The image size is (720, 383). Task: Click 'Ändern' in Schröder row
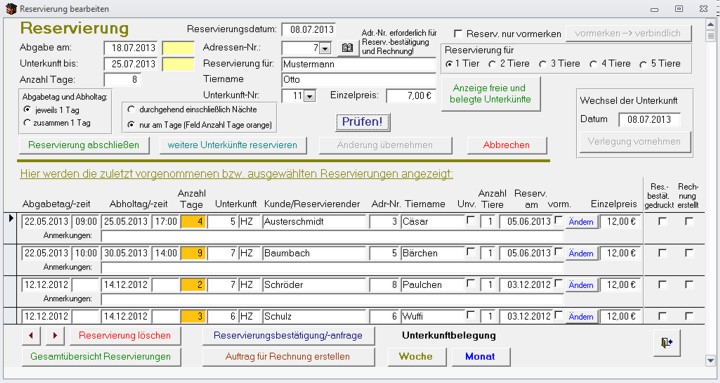581,285
